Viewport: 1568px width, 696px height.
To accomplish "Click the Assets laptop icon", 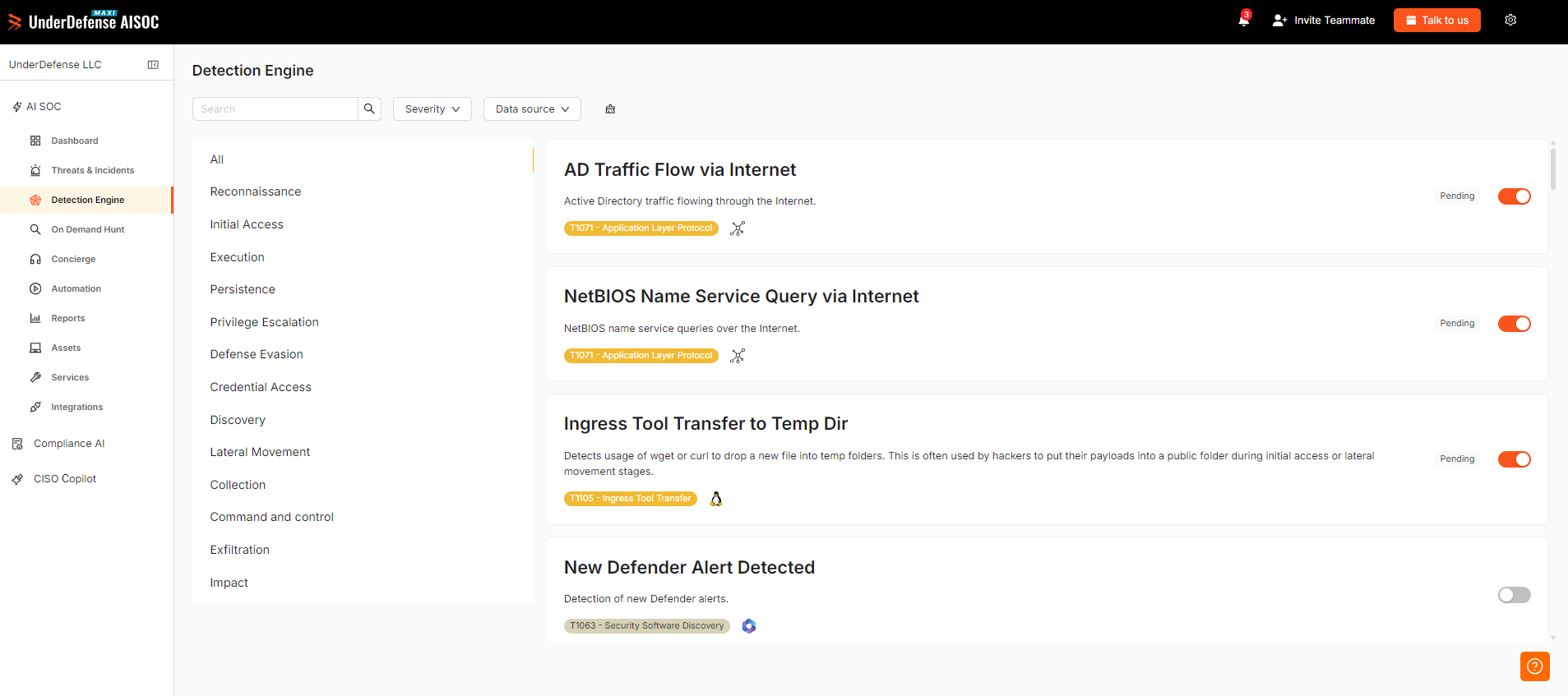I will pyautogui.click(x=35, y=348).
